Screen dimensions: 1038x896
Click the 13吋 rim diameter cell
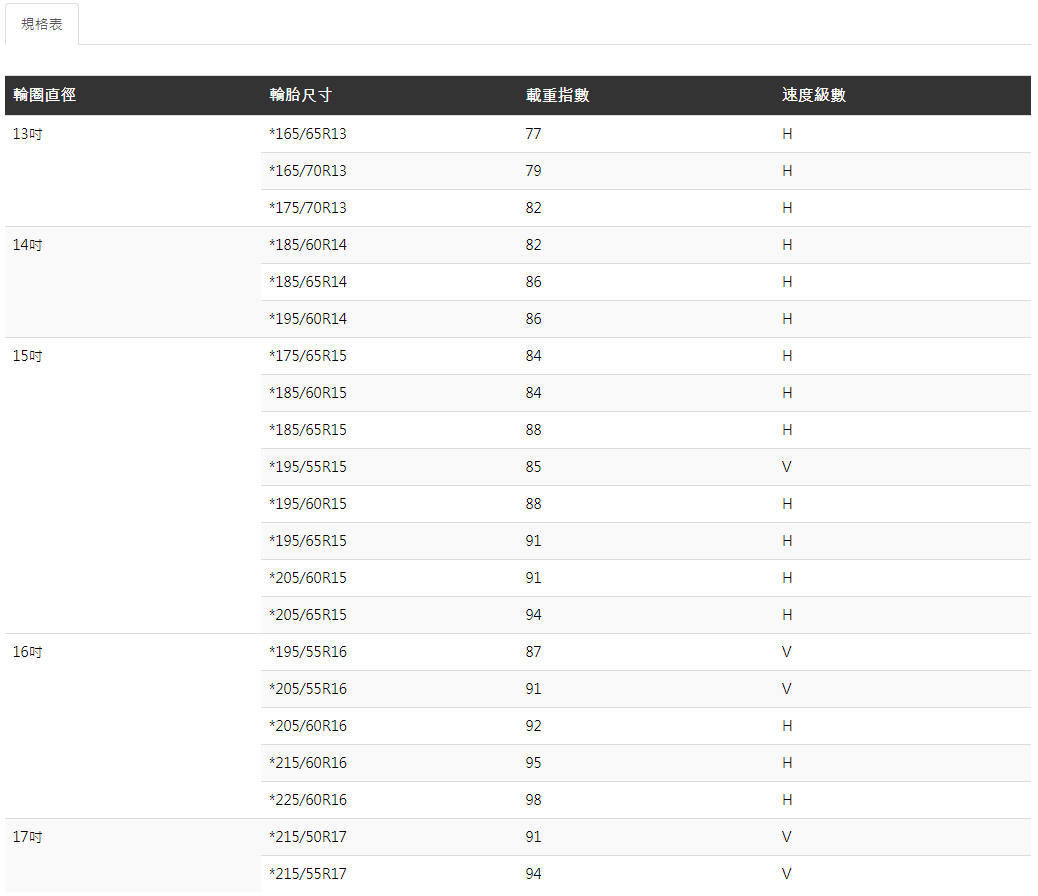27,134
